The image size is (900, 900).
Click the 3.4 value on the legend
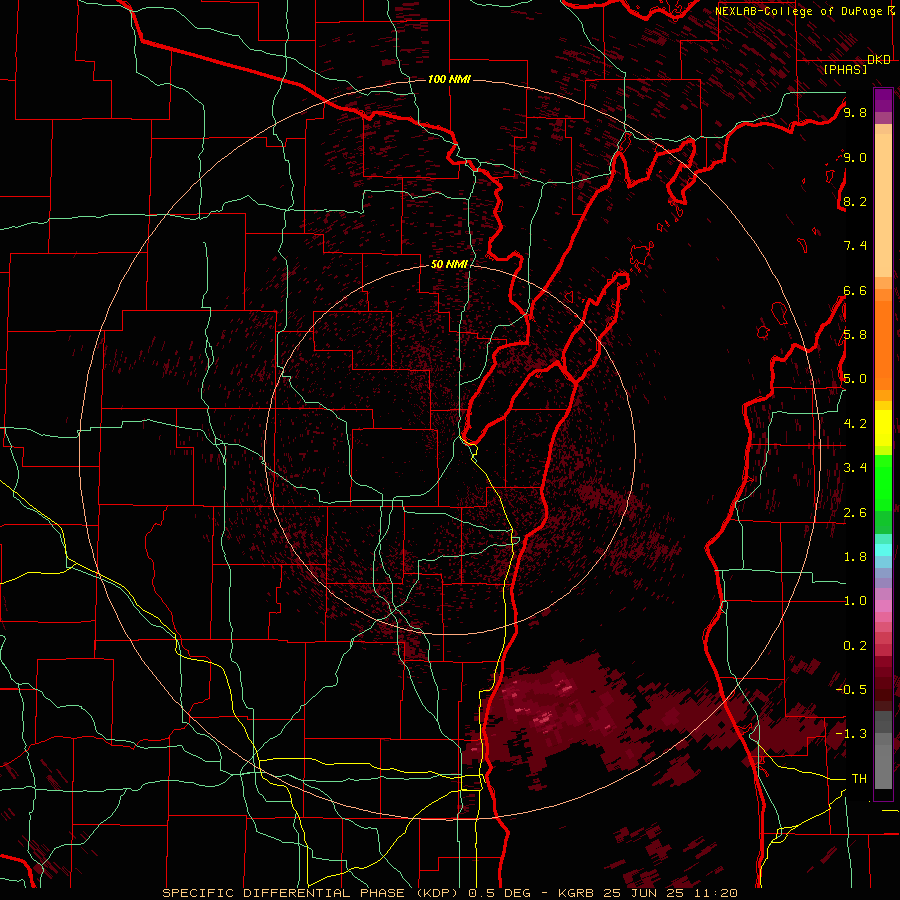coord(855,468)
